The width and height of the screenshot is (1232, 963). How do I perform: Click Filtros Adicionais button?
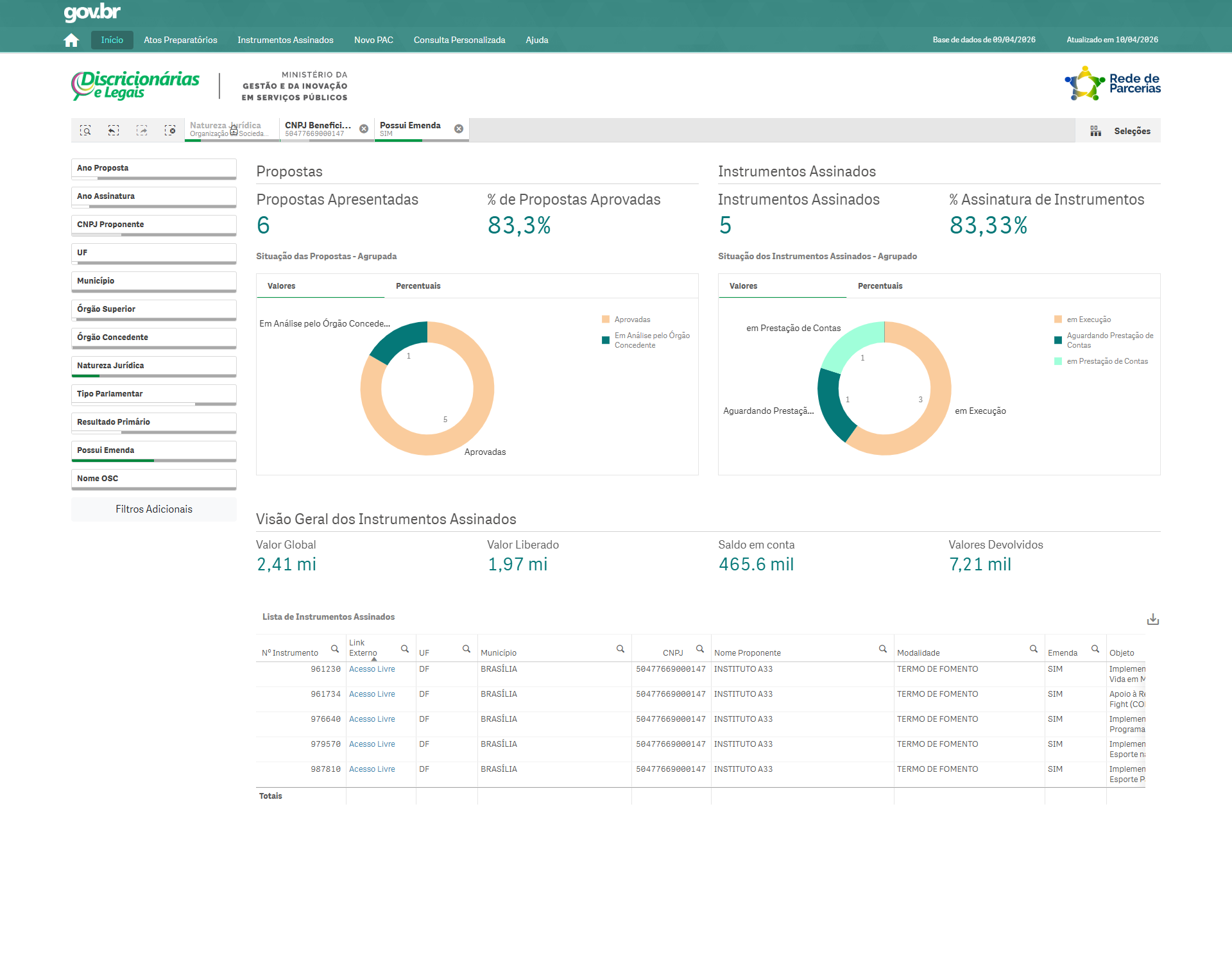[x=153, y=509]
